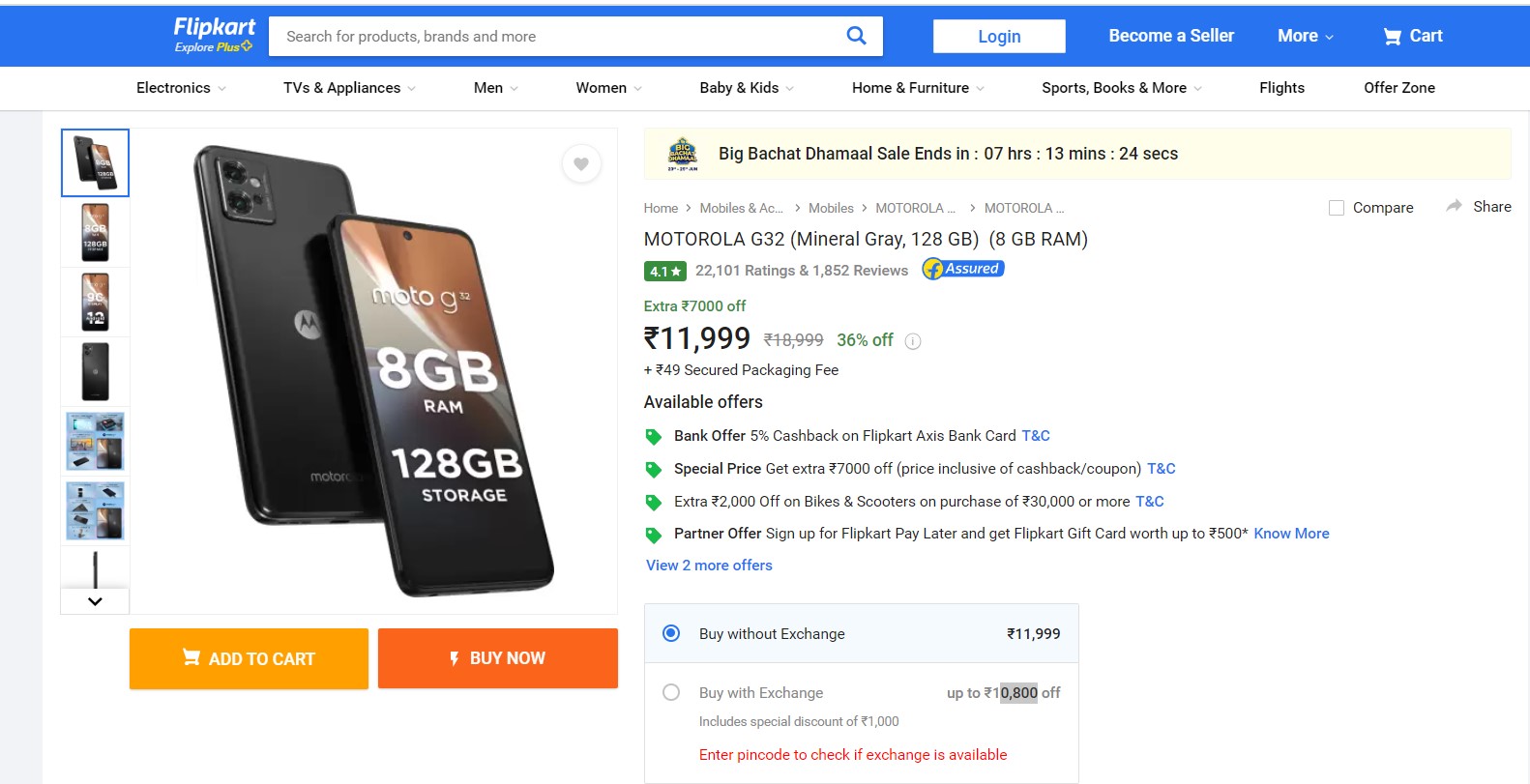Select the rear-view black phone thumbnail
1530x784 pixels.
coord(95,371)
